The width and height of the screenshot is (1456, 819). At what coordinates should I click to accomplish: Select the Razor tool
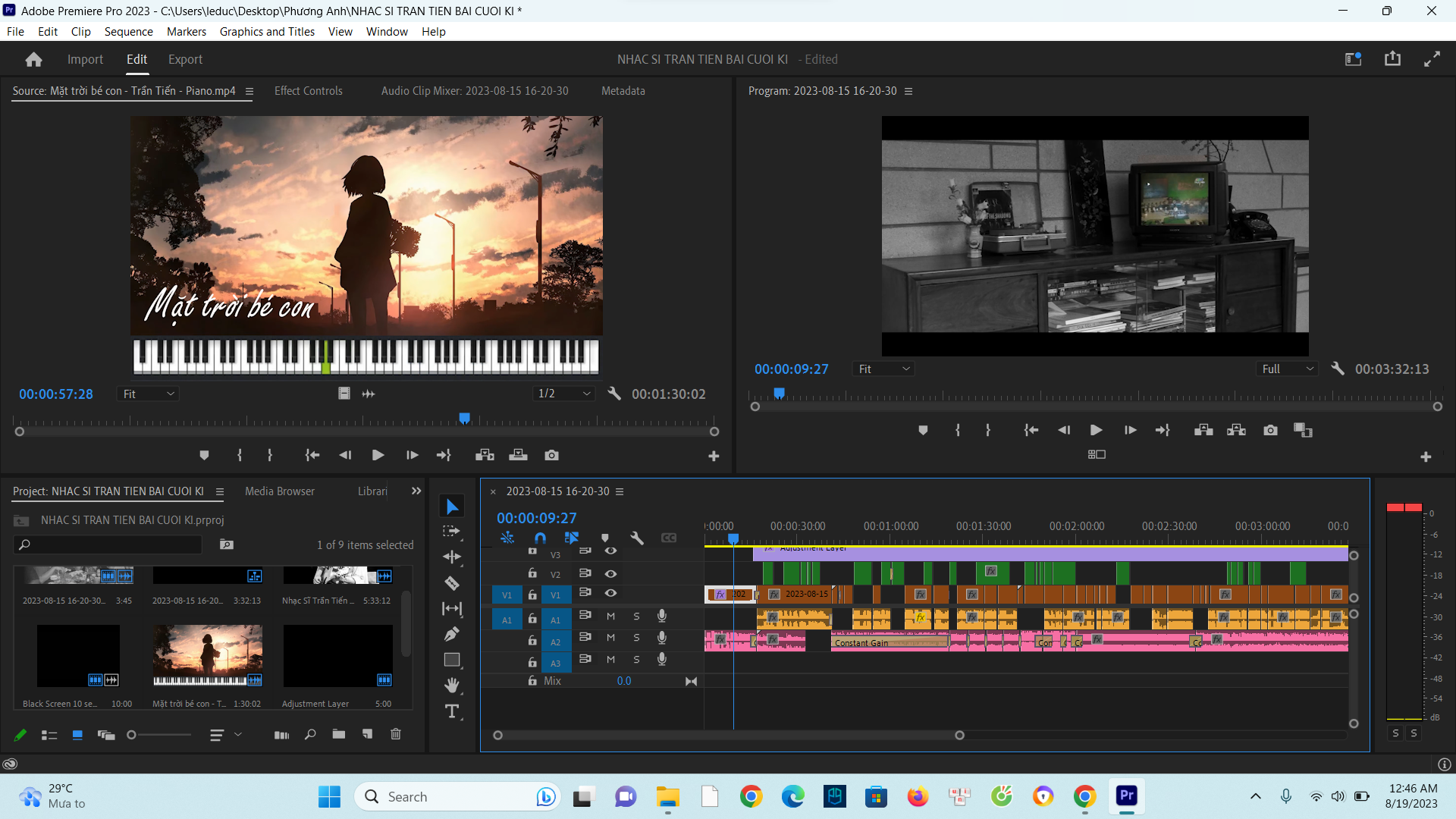452,583
